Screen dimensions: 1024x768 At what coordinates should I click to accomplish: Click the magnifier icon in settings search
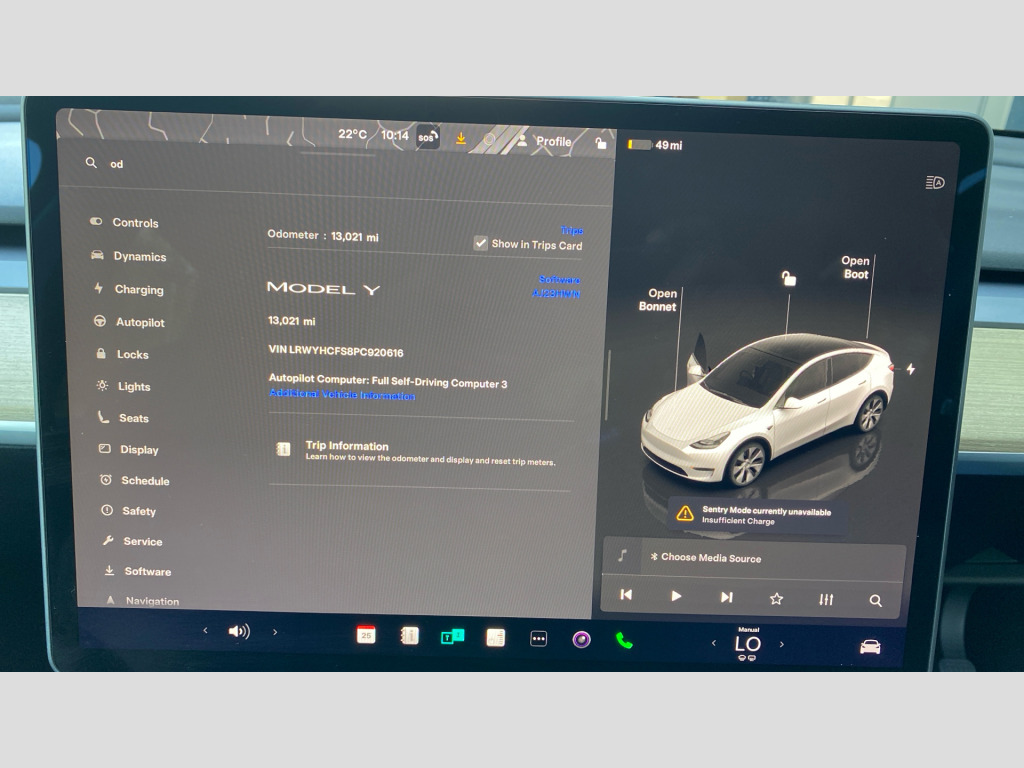pos(91,163)
